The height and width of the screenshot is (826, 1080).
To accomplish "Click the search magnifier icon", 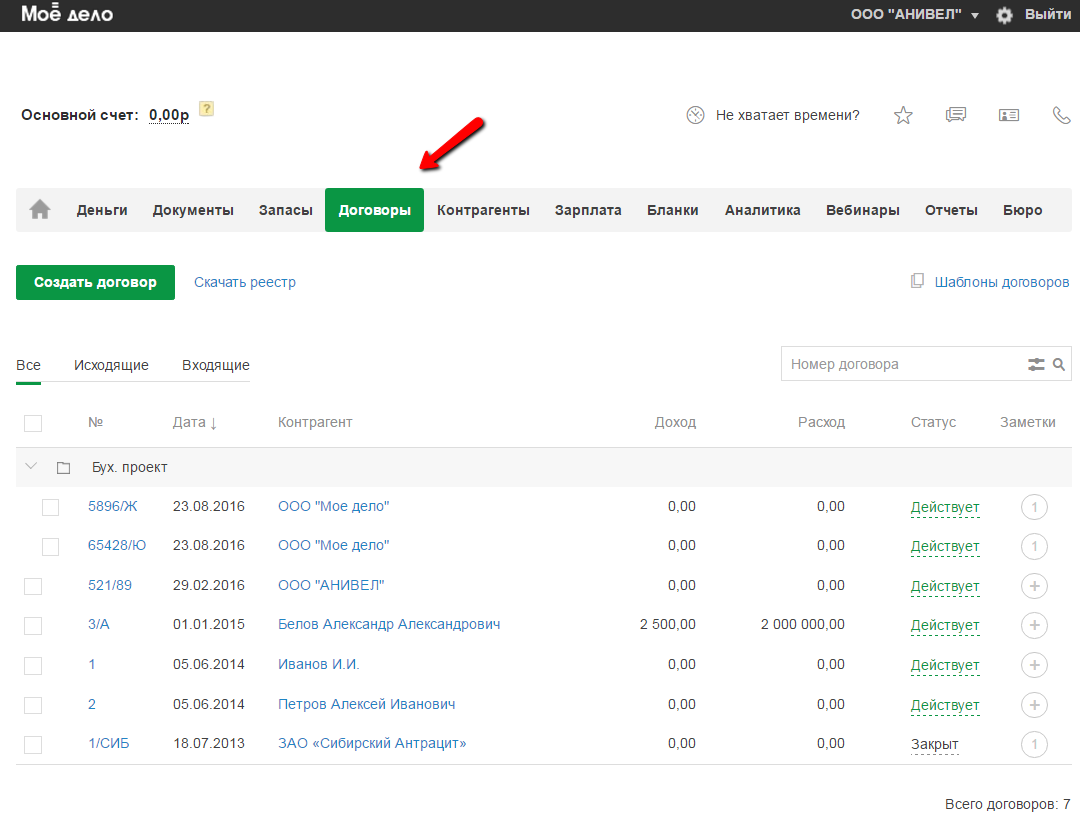I will click(1059, 365).
